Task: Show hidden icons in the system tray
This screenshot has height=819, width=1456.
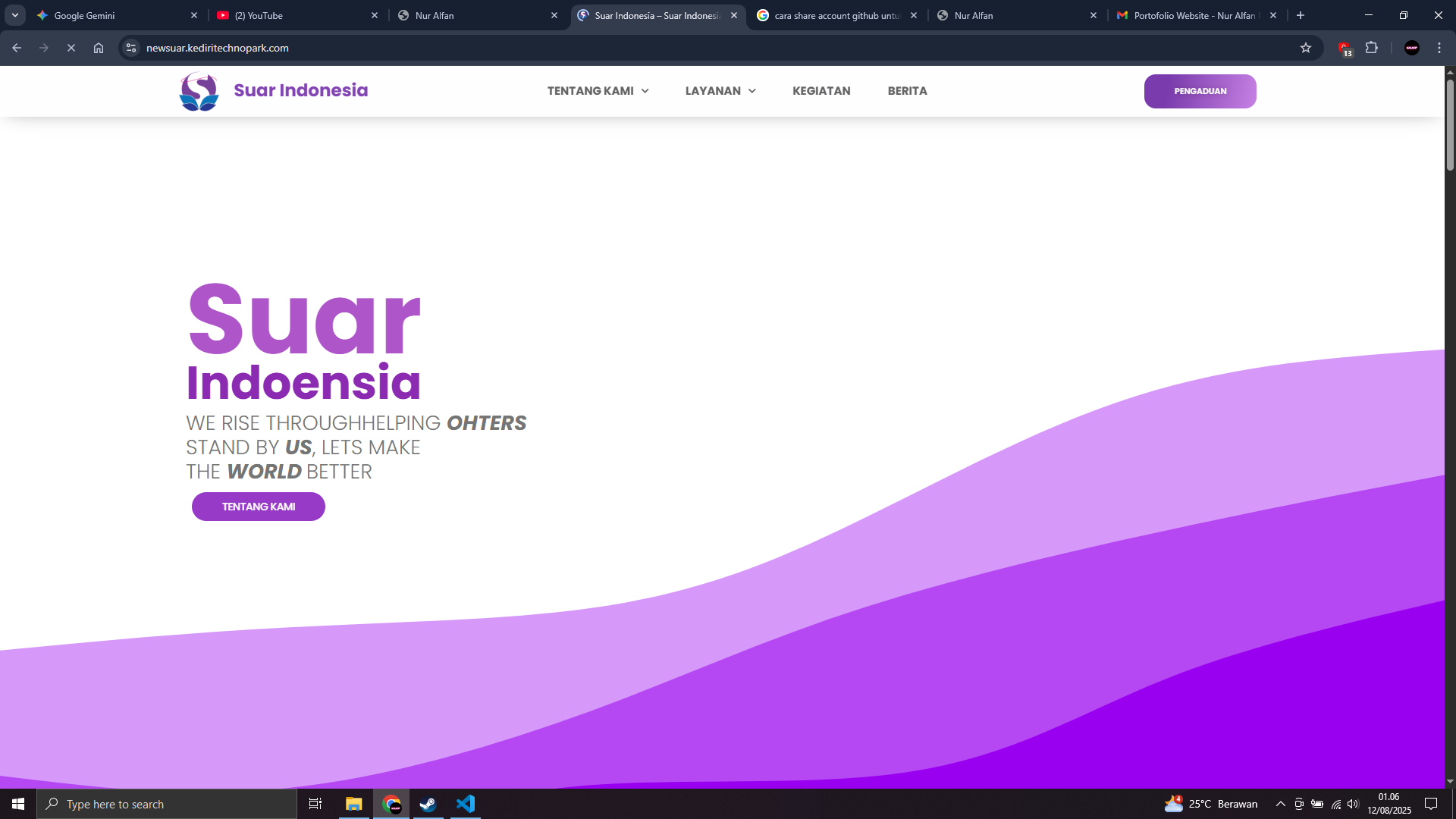Action: point(1280,804)
